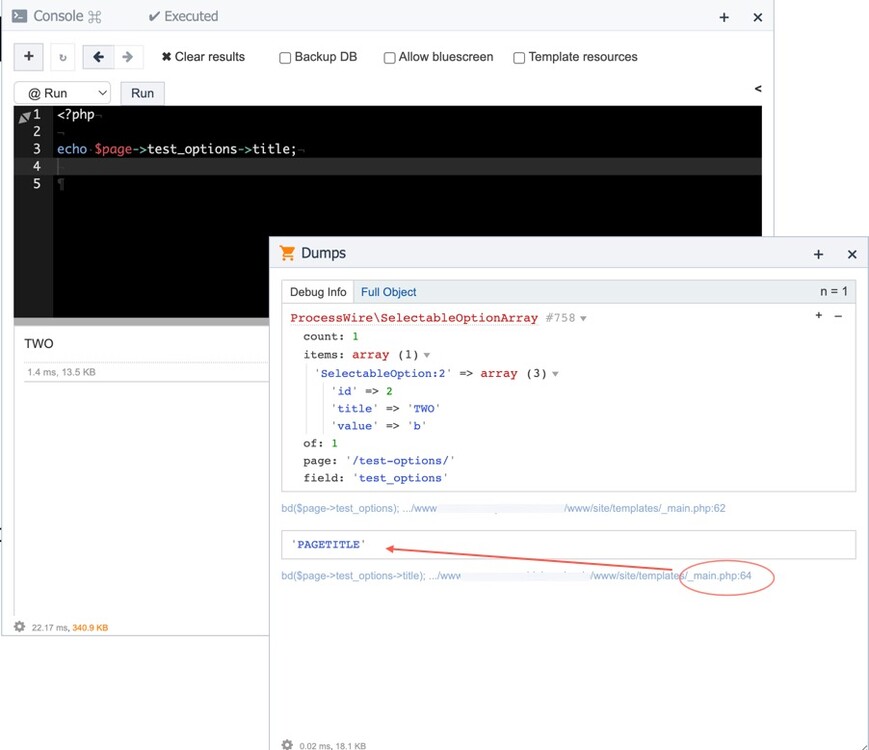Click Clear results

coord(203,57)
